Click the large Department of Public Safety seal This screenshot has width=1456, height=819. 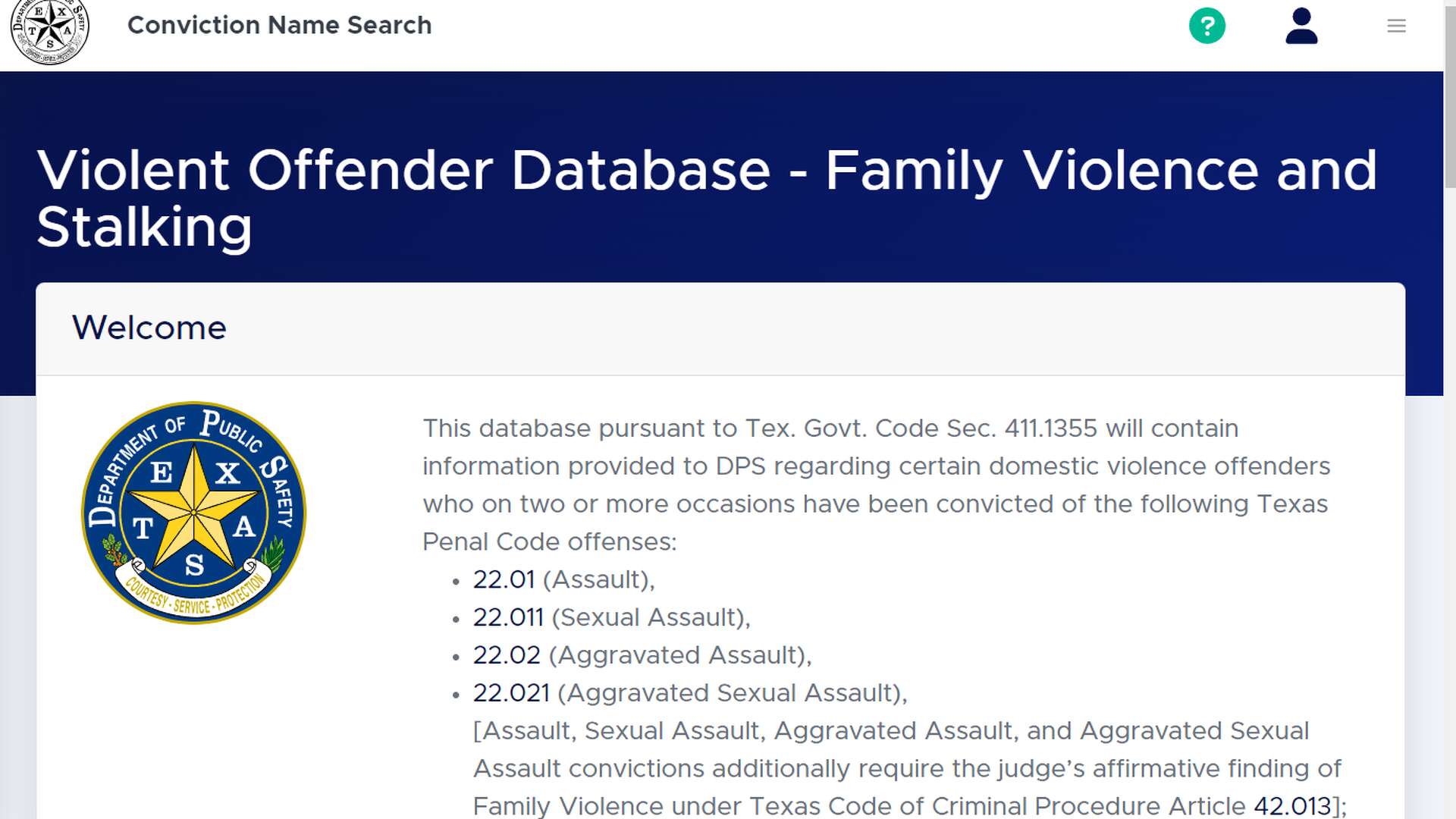(x=194, y=513)
